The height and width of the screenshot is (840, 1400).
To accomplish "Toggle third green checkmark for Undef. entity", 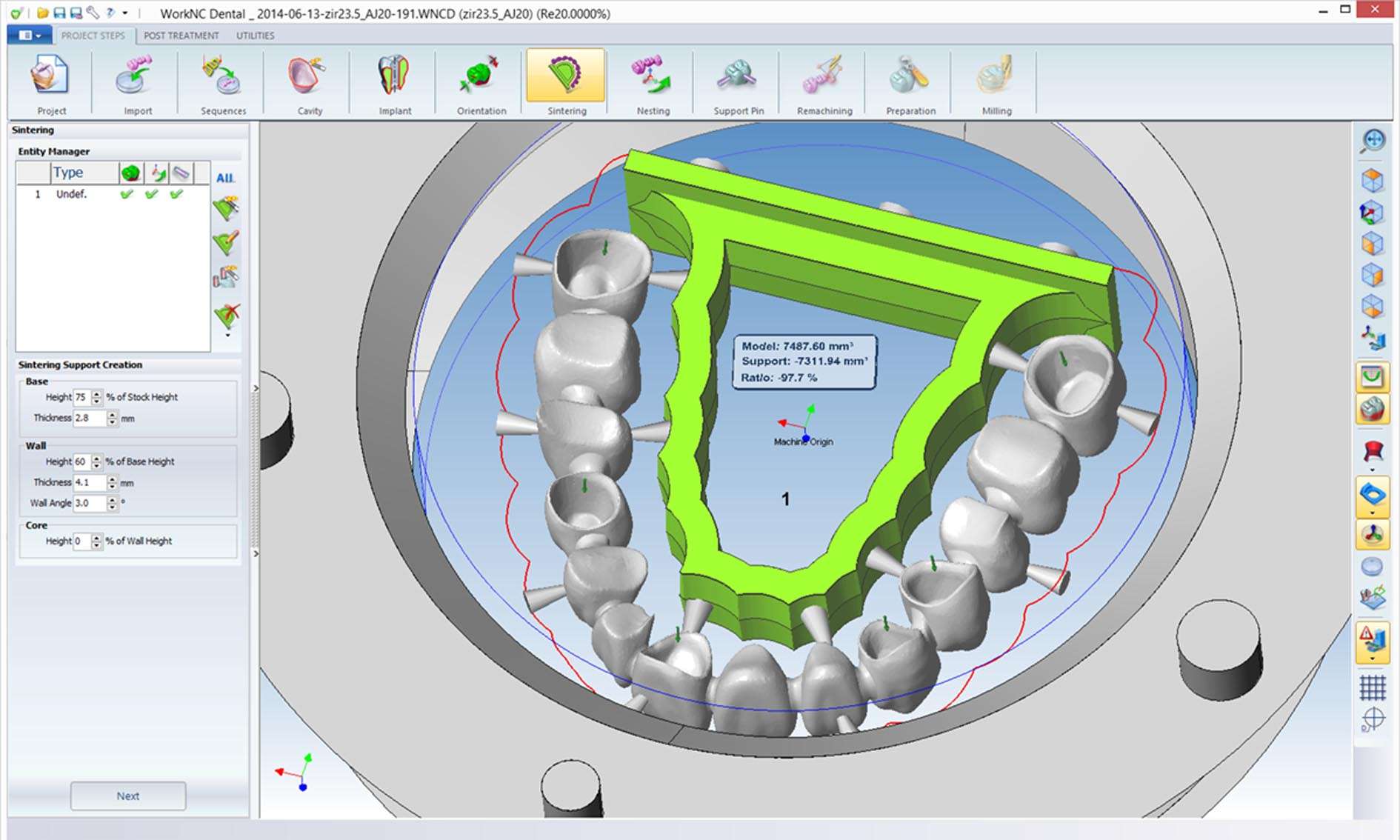I will click(x=176, y=194).
